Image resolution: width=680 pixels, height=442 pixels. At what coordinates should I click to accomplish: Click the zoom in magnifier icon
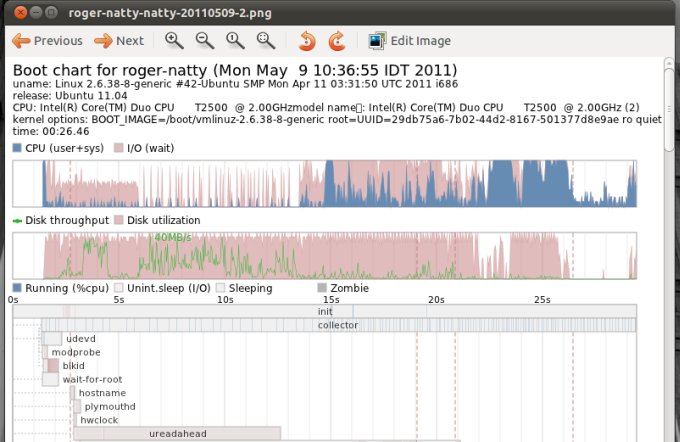tap(174, 41)
